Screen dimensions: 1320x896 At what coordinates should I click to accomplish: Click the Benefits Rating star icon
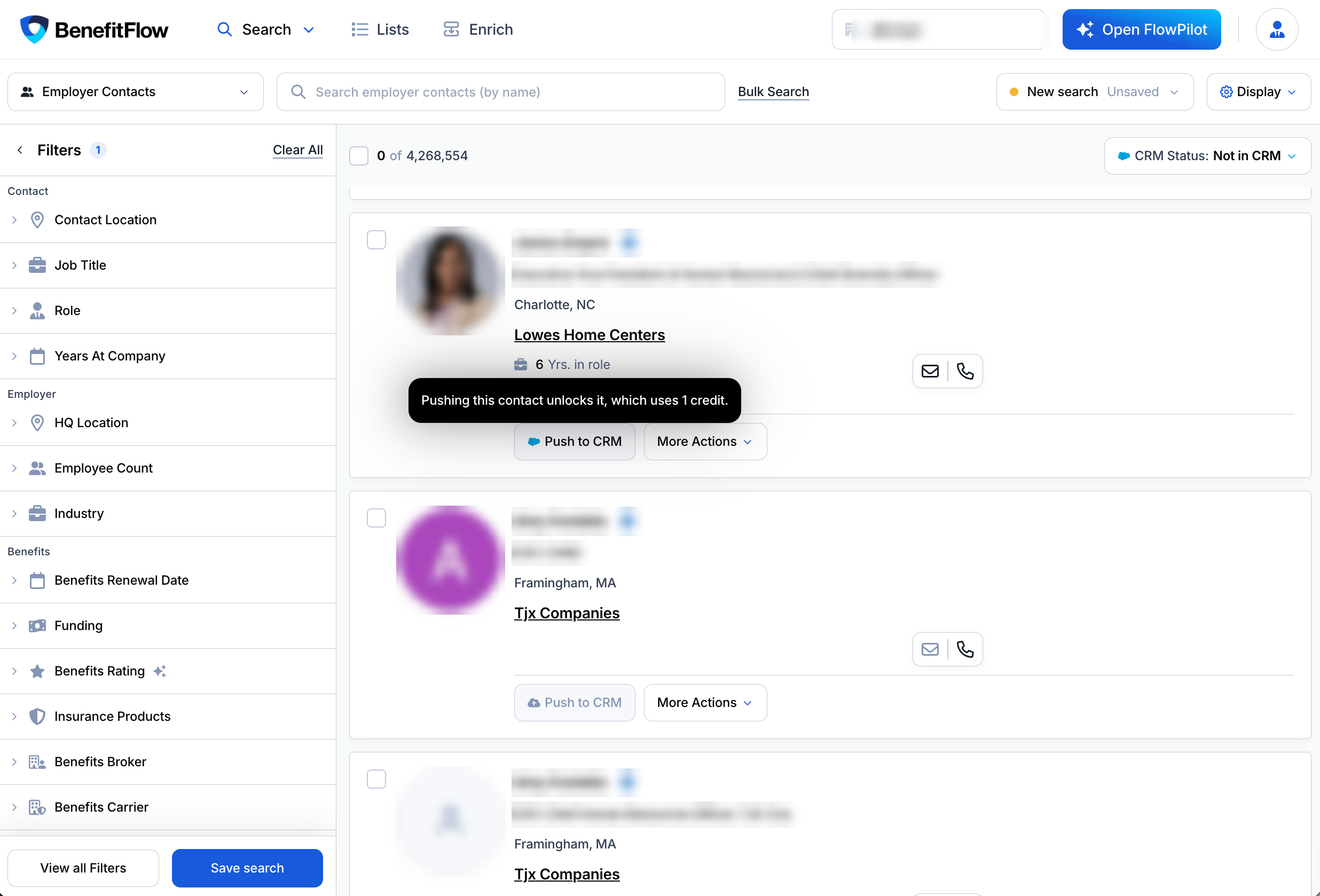tap(37, 671)
